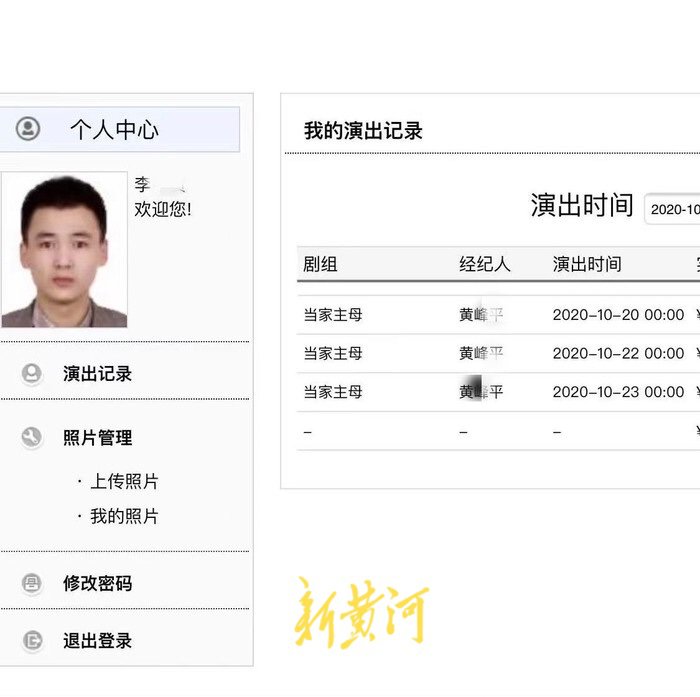Click 当家主母 in the 2020-10-20 row
The height and width of the screenshot is (697, 700).
click(333, 315)
